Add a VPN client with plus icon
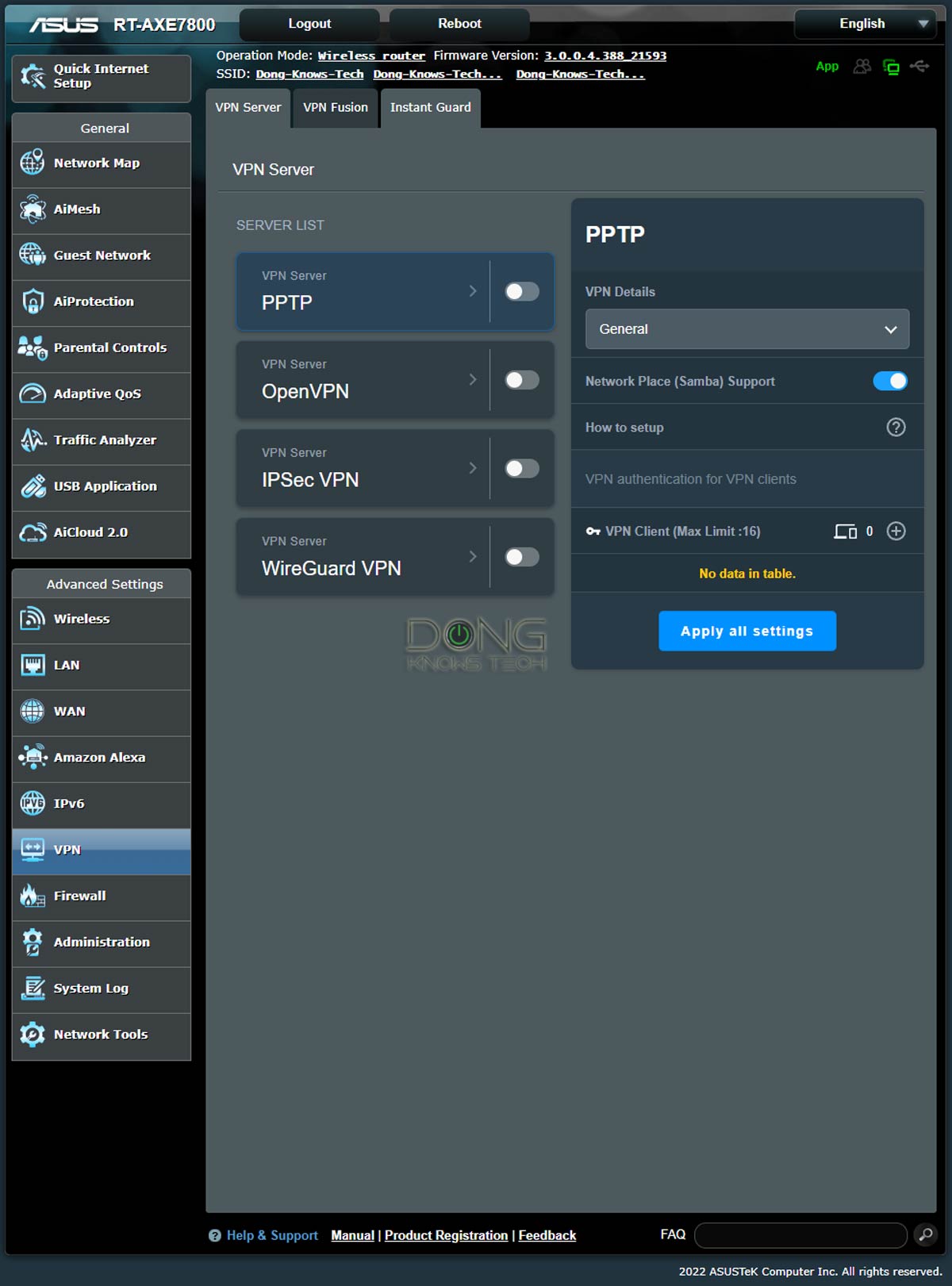The height and width of the screenshot is (1286, 952). click(x=896, y=532)
